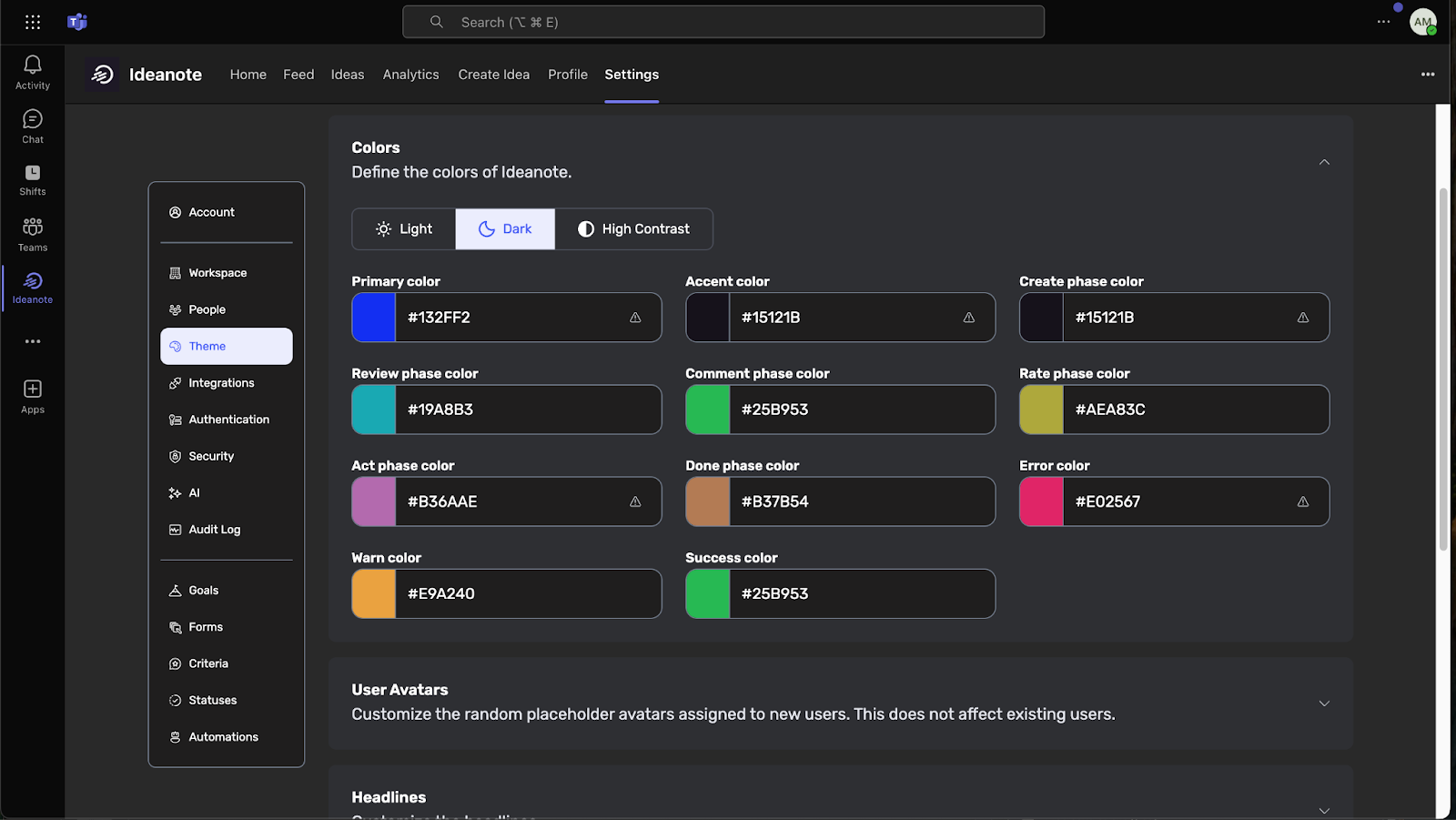Open AI settings

pos(227,492)
